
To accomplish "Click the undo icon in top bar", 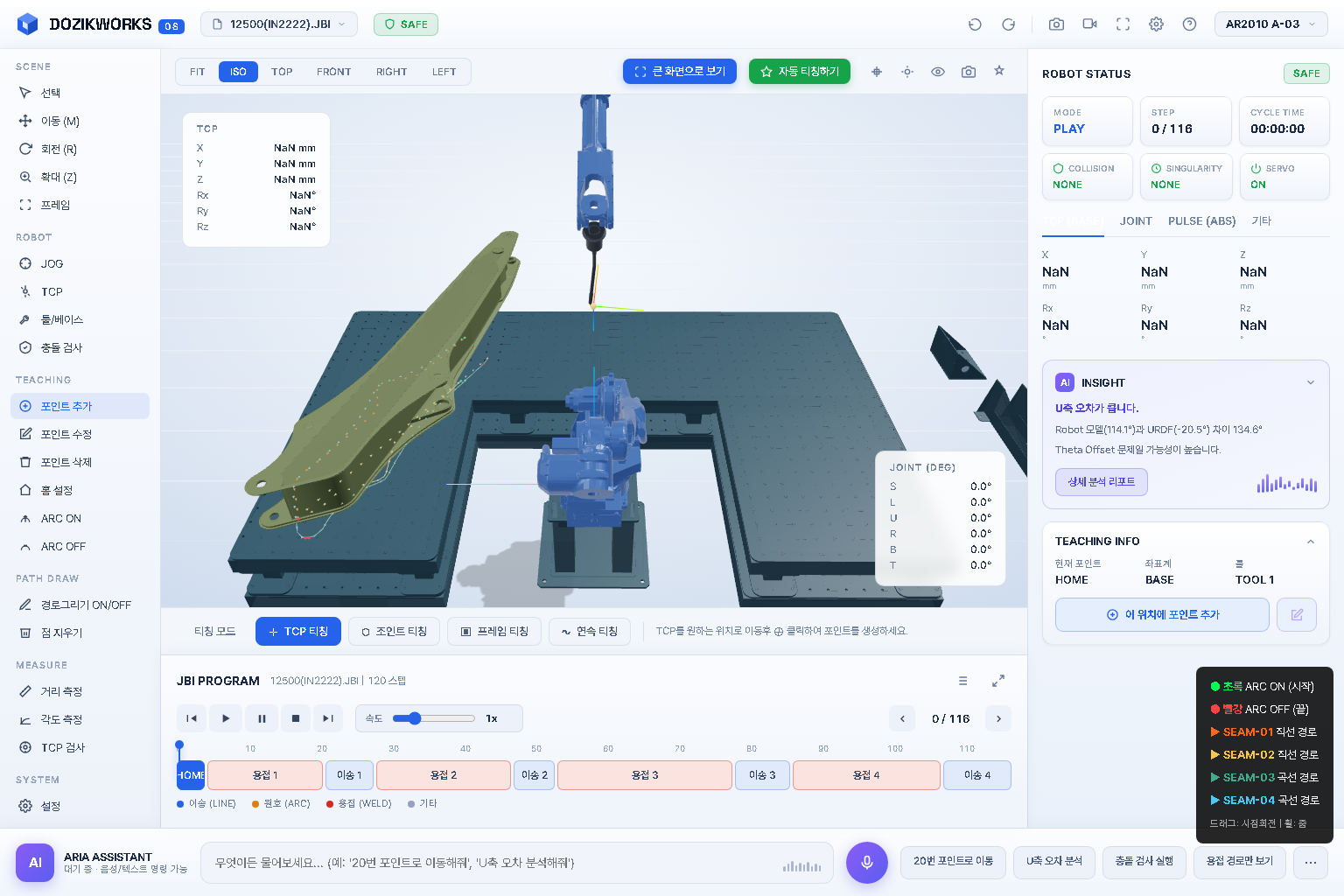I will click(x=975, y=24).
